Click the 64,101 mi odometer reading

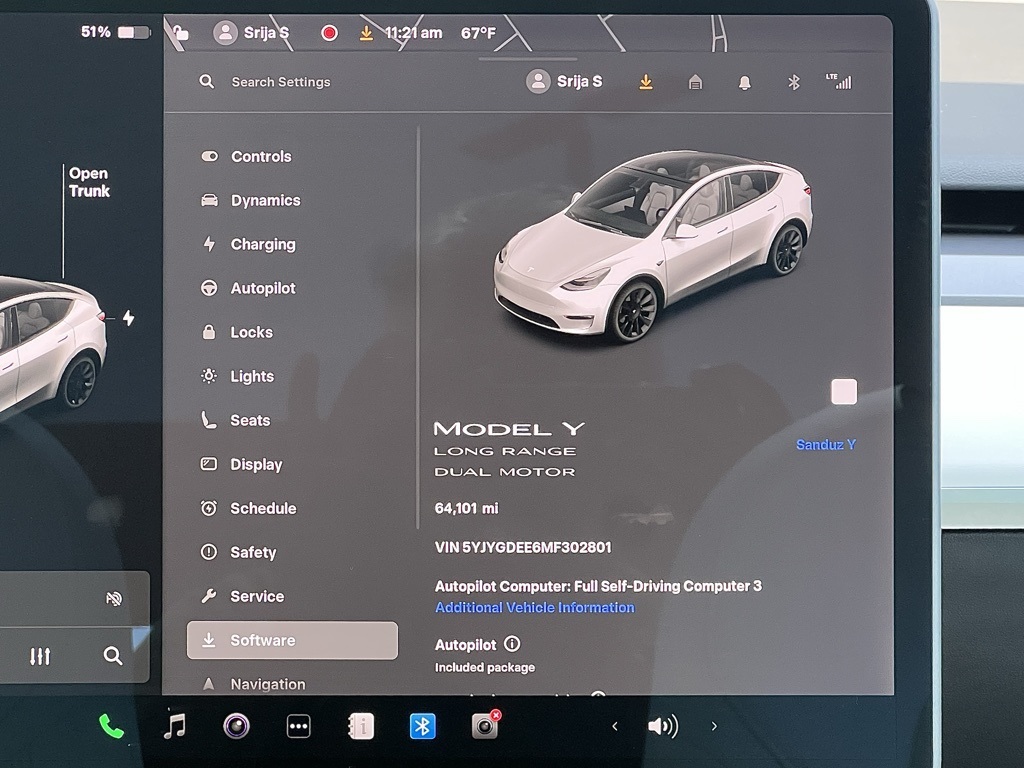466,508
